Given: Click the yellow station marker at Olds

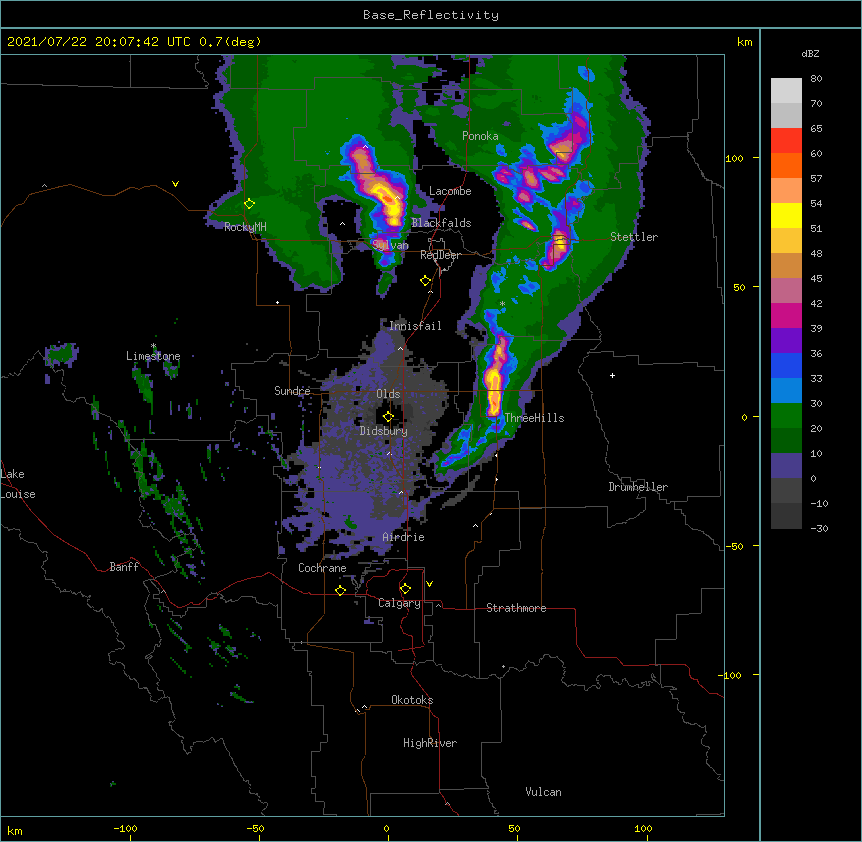Looking at the screenshot, I should click(x=388, y=416).
